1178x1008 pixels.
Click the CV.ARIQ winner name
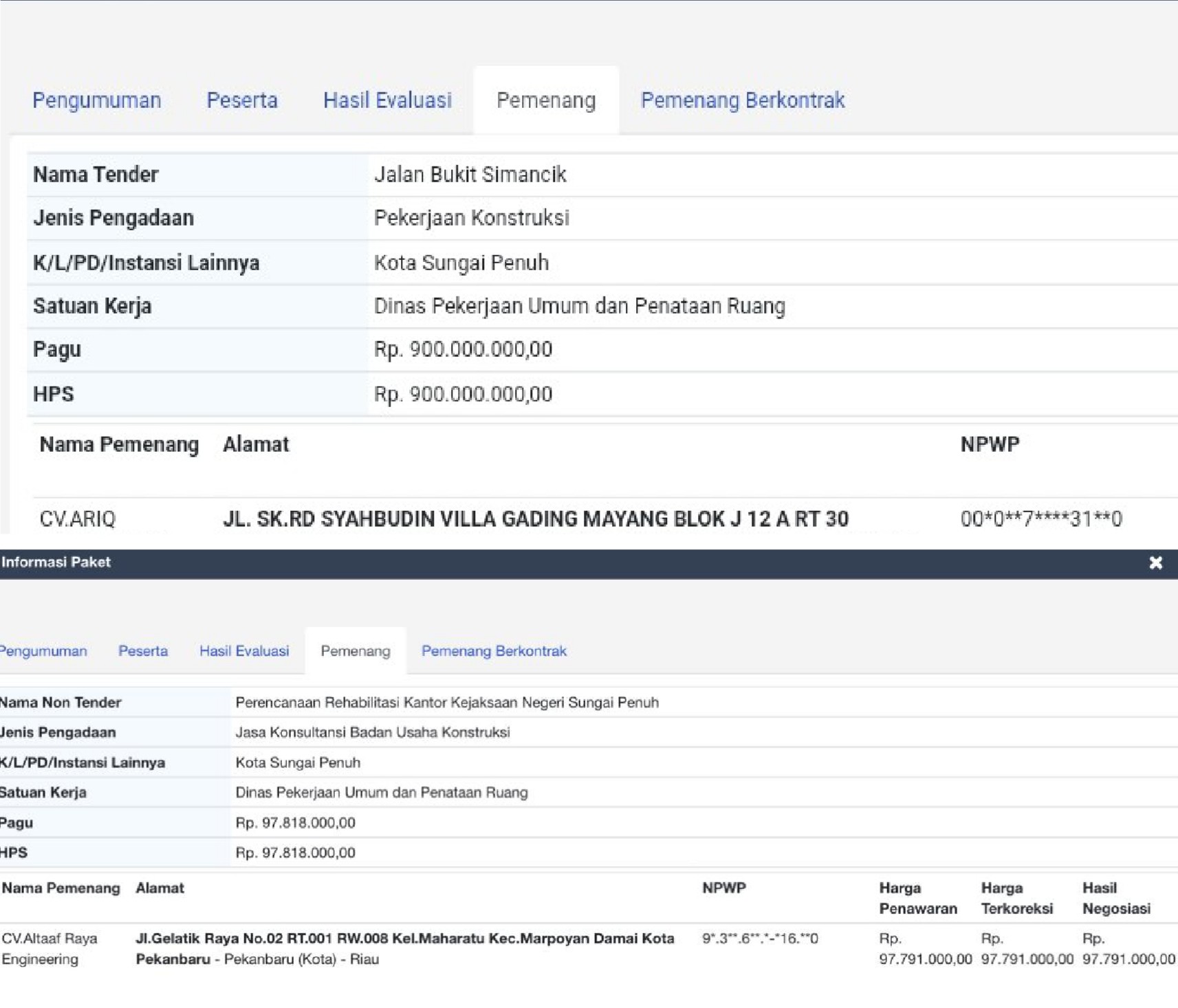tap(78, 518)
